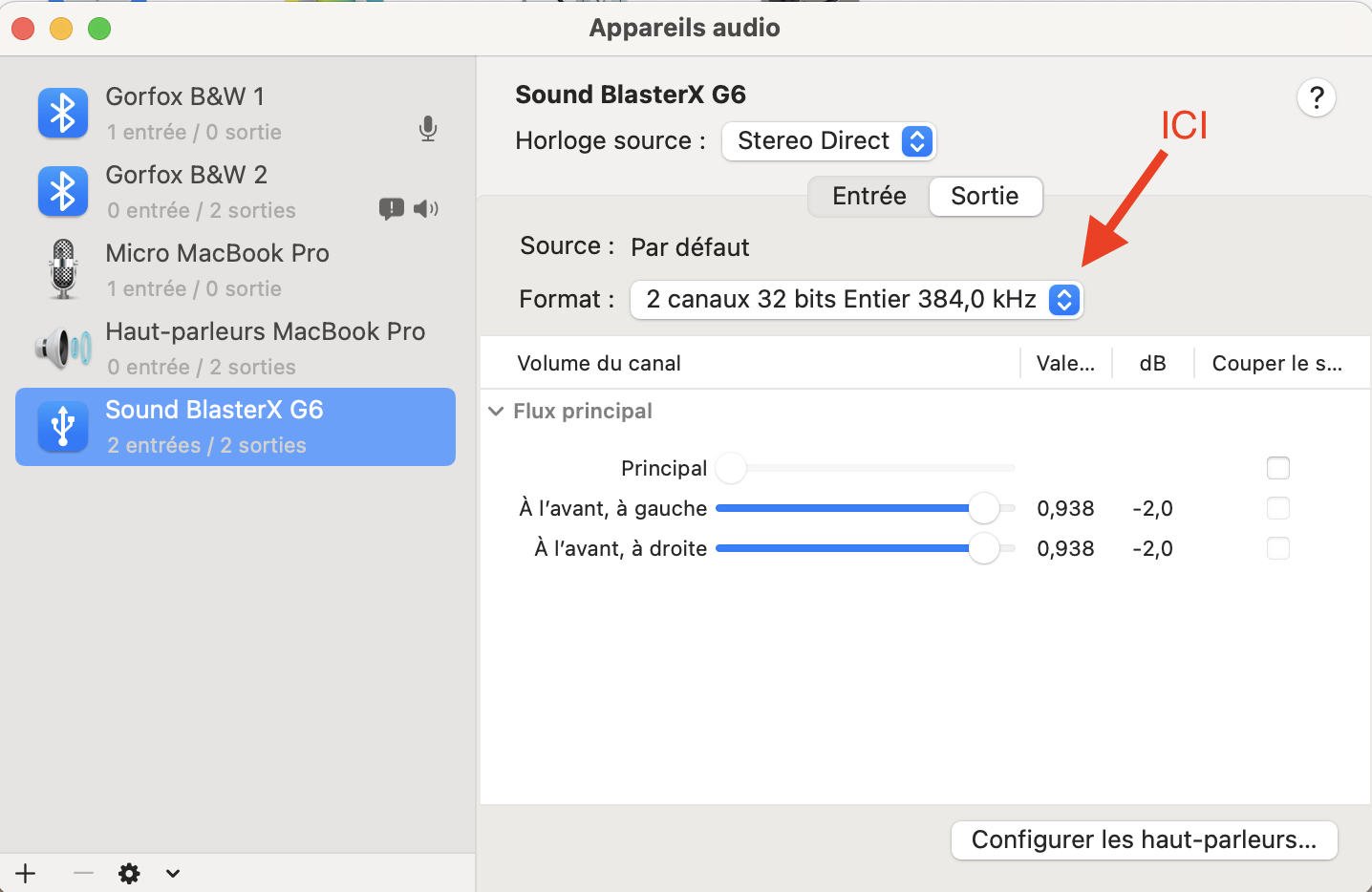
Task: Click the Bluetooth icon for Gorfox B&W 1
Action: pyautogui.click(x=63, y=114)
